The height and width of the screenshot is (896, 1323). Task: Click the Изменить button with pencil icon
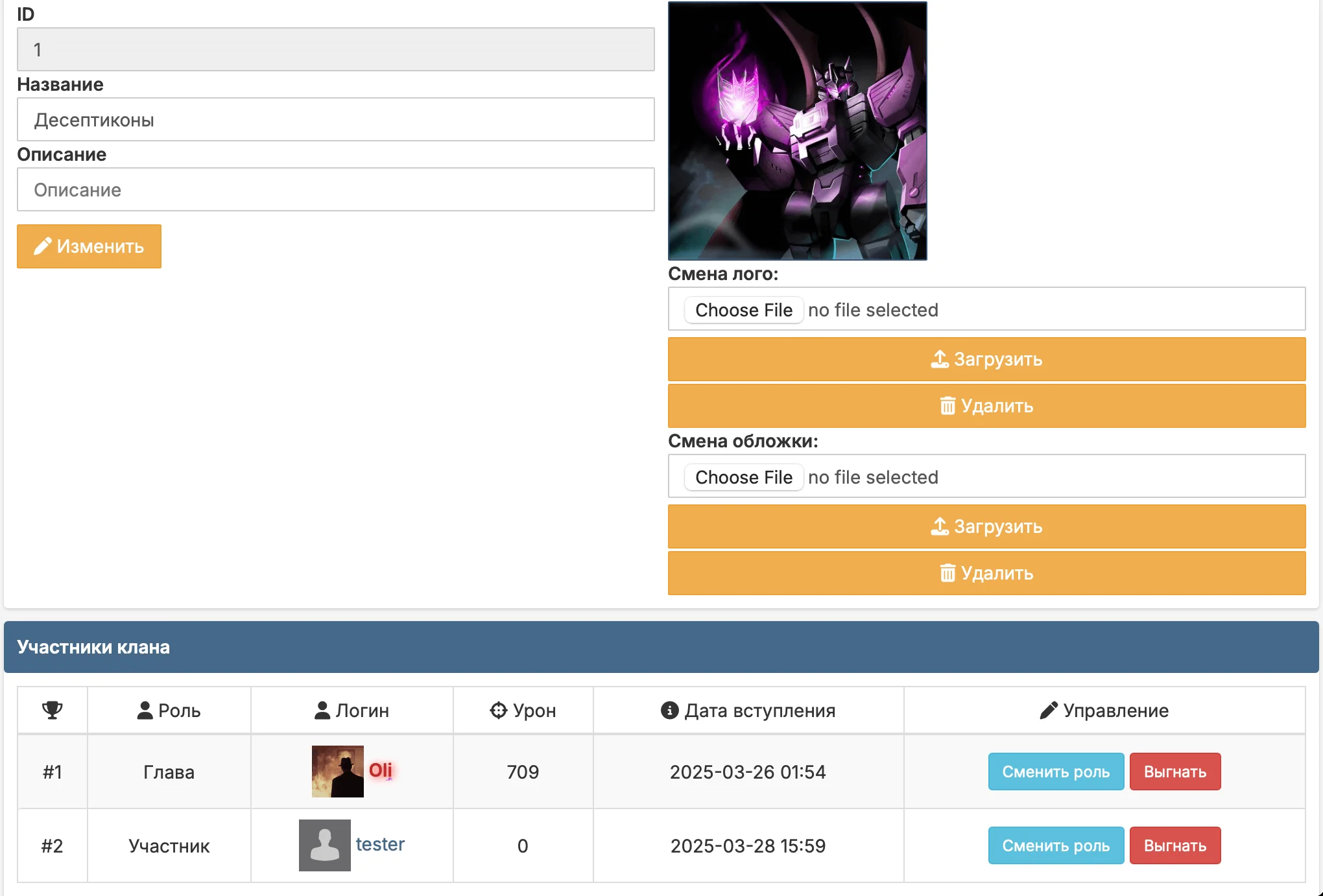point(89,246)
